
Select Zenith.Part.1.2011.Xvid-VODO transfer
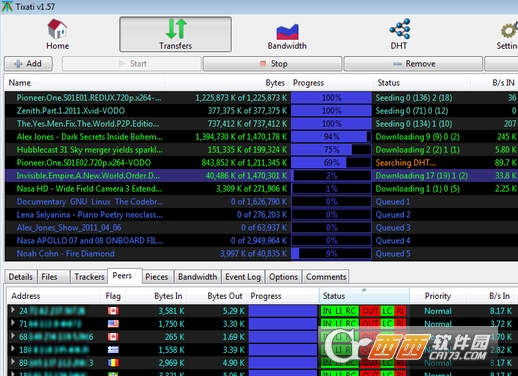261,111
